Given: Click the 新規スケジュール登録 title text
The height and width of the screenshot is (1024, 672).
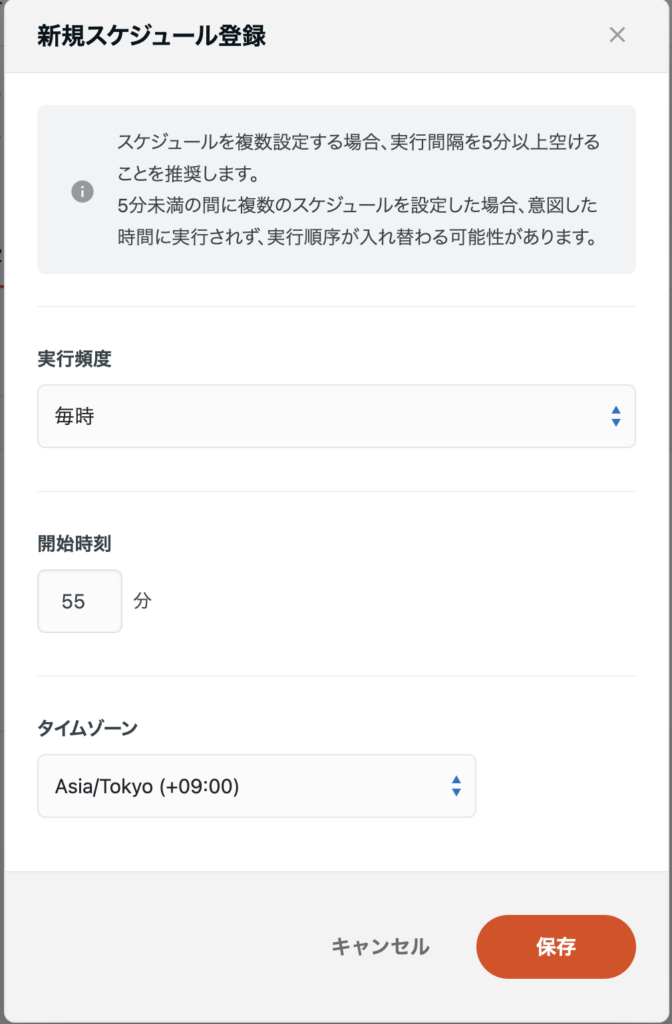Looking at the screenshot, I should 151,37.
